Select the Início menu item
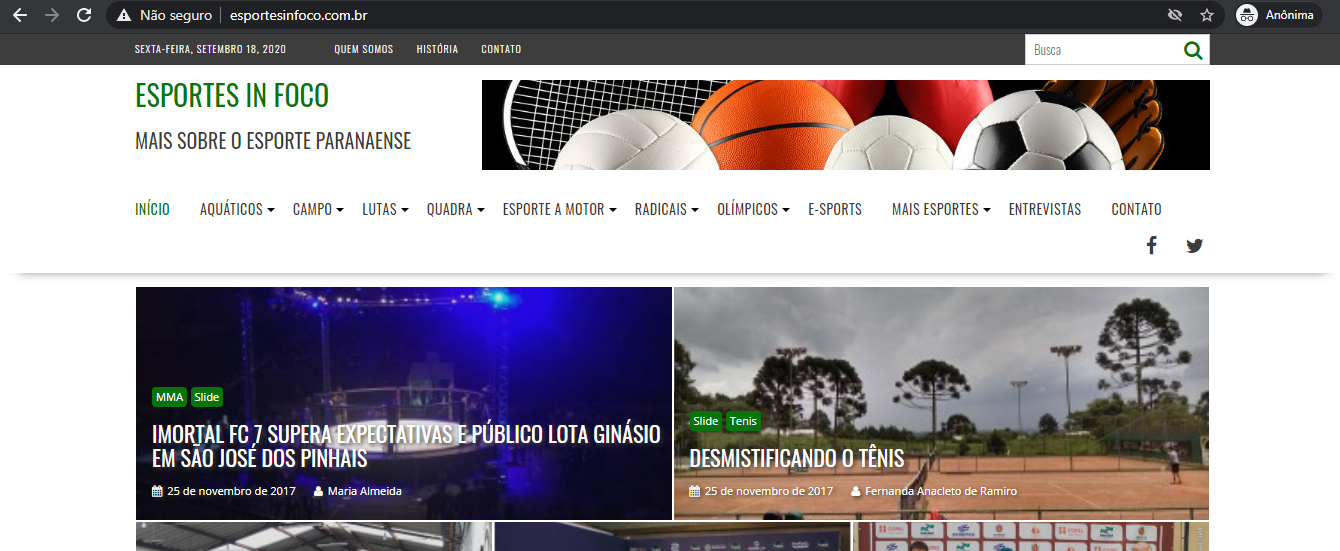This screenshot has width=1340, height=551. [152, 209]
